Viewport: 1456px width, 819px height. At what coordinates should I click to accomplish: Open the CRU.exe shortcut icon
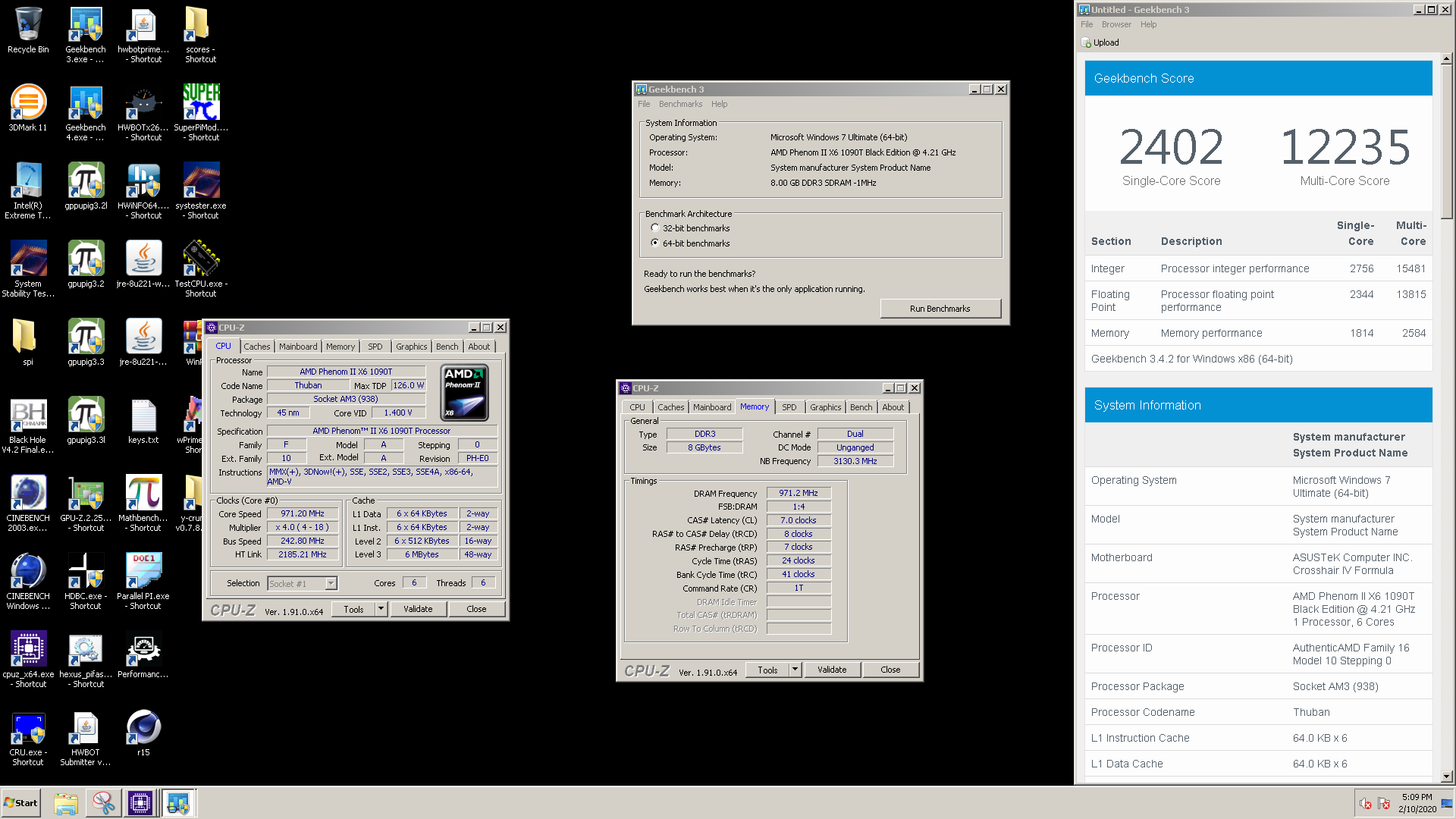coord(28,738)
